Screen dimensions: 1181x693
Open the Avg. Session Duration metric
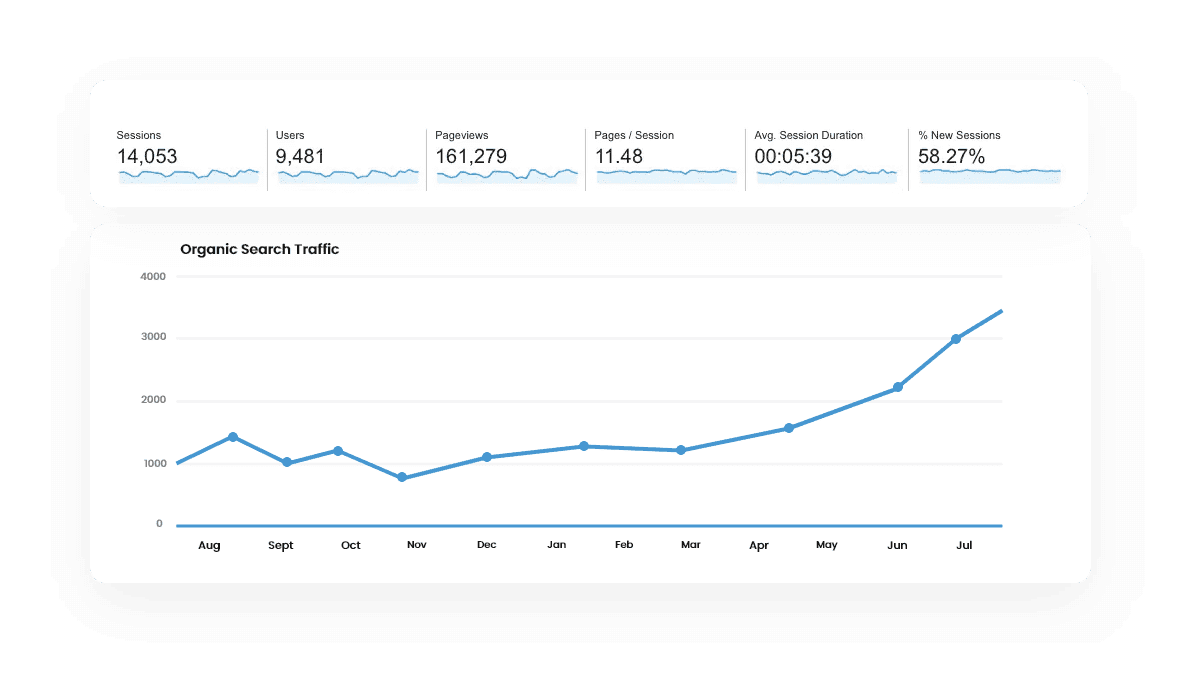(826, 155)
